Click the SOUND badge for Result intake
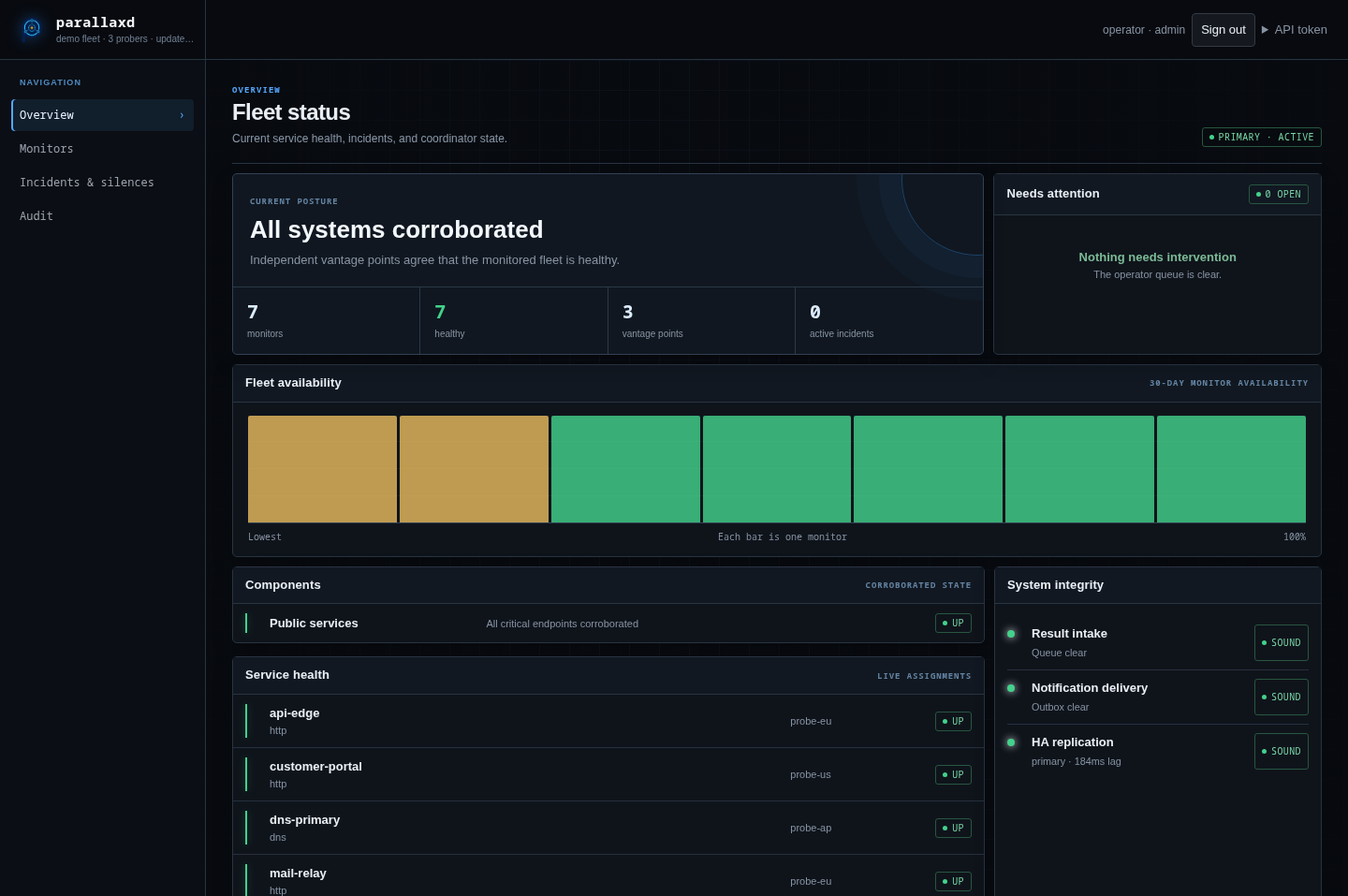Image resolution: width=1348 pixels, height=896 pixels. 1282,643
